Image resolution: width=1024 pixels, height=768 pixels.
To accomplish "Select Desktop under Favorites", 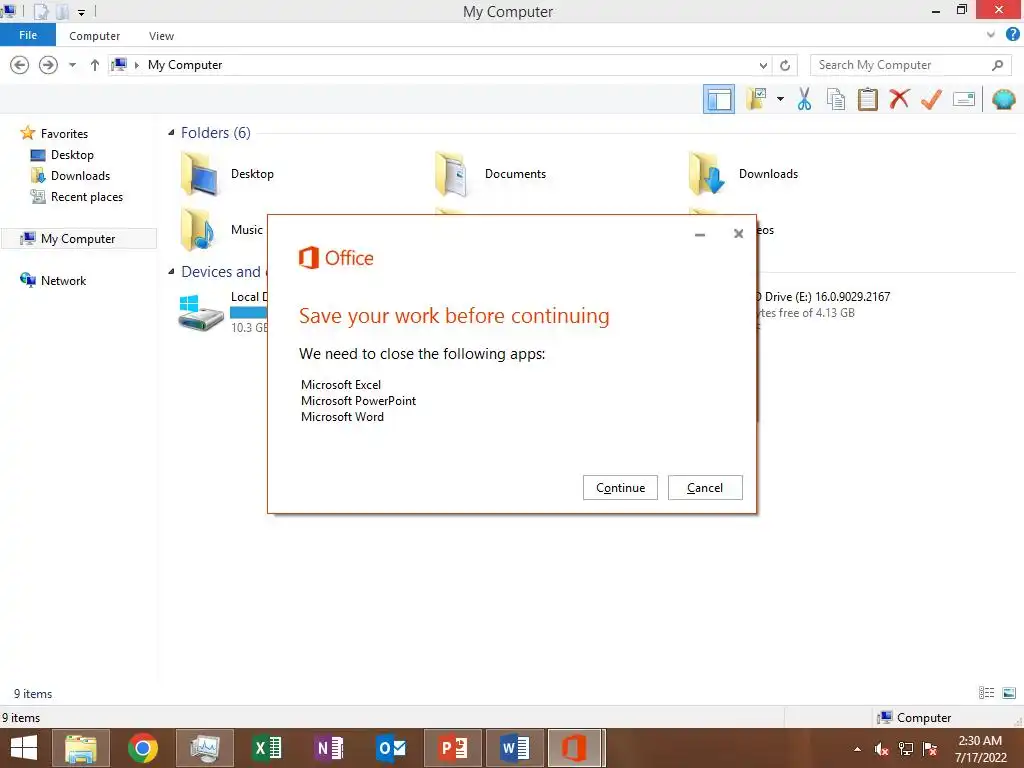I will (72, 155).
